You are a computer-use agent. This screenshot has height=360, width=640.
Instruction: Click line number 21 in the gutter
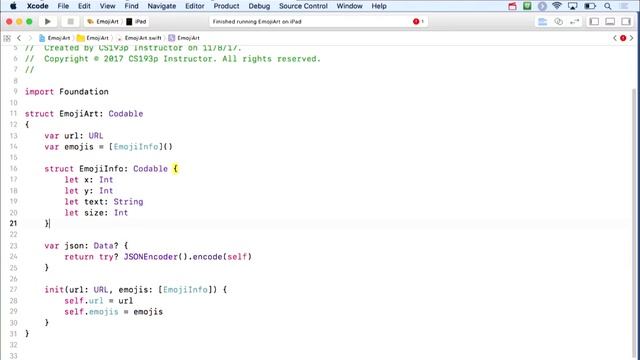point(13,223)
